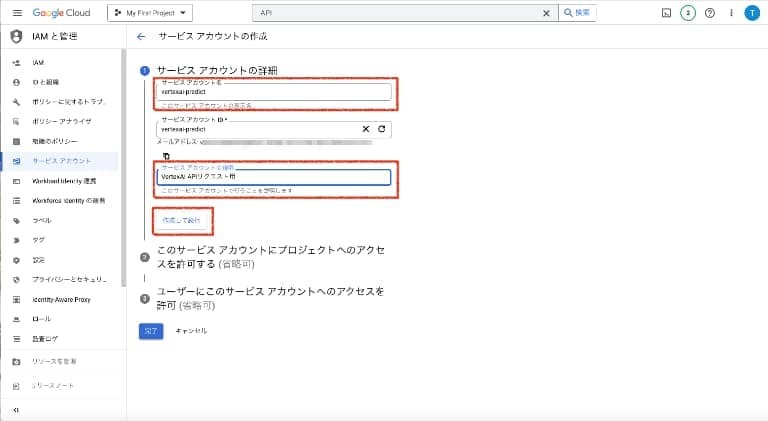This screenshot has height=421, width=768.
Task: Click the 検索 search button
Action: click(x=577, y=13)
